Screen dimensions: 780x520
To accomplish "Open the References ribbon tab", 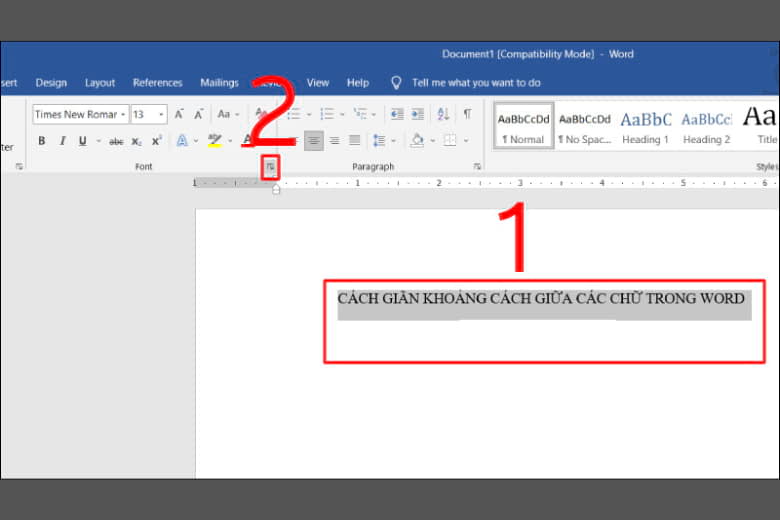I will pos(157,83).
